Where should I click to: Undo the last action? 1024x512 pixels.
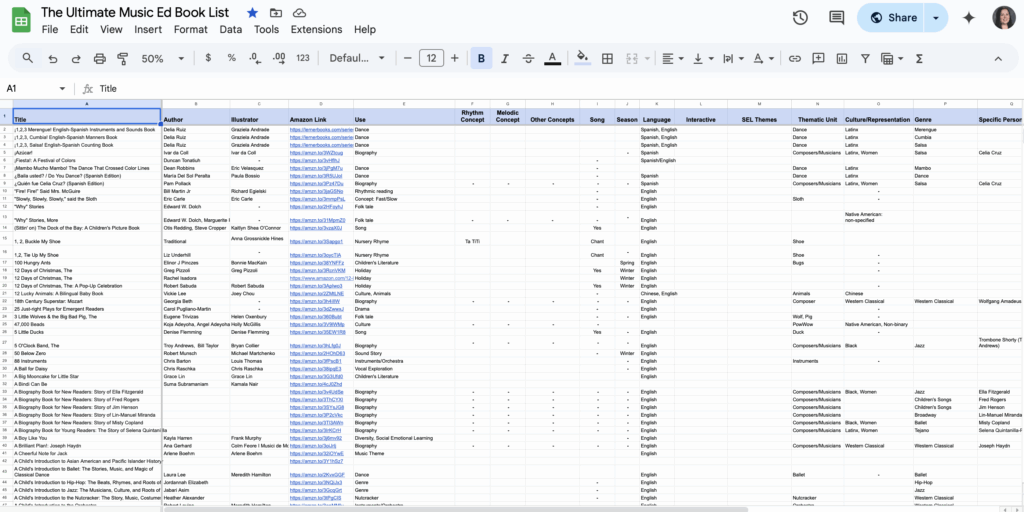click(x=52, y=58)
